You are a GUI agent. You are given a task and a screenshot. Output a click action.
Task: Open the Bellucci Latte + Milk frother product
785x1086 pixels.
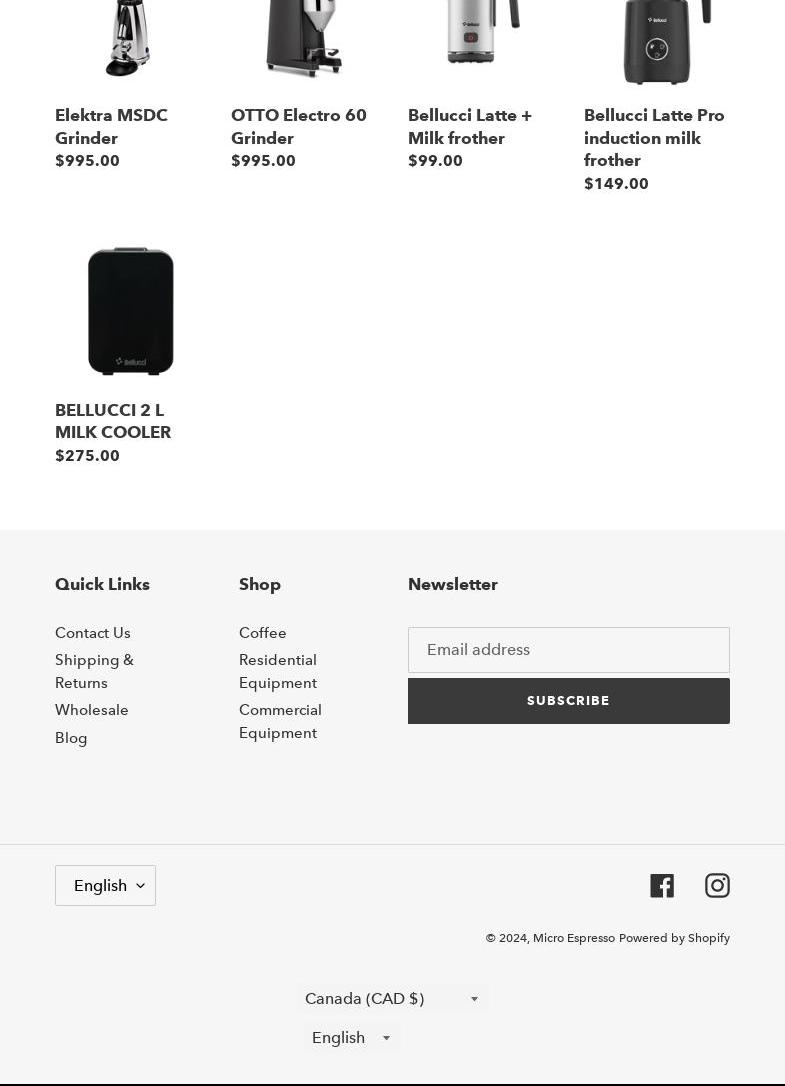(469, 126)
